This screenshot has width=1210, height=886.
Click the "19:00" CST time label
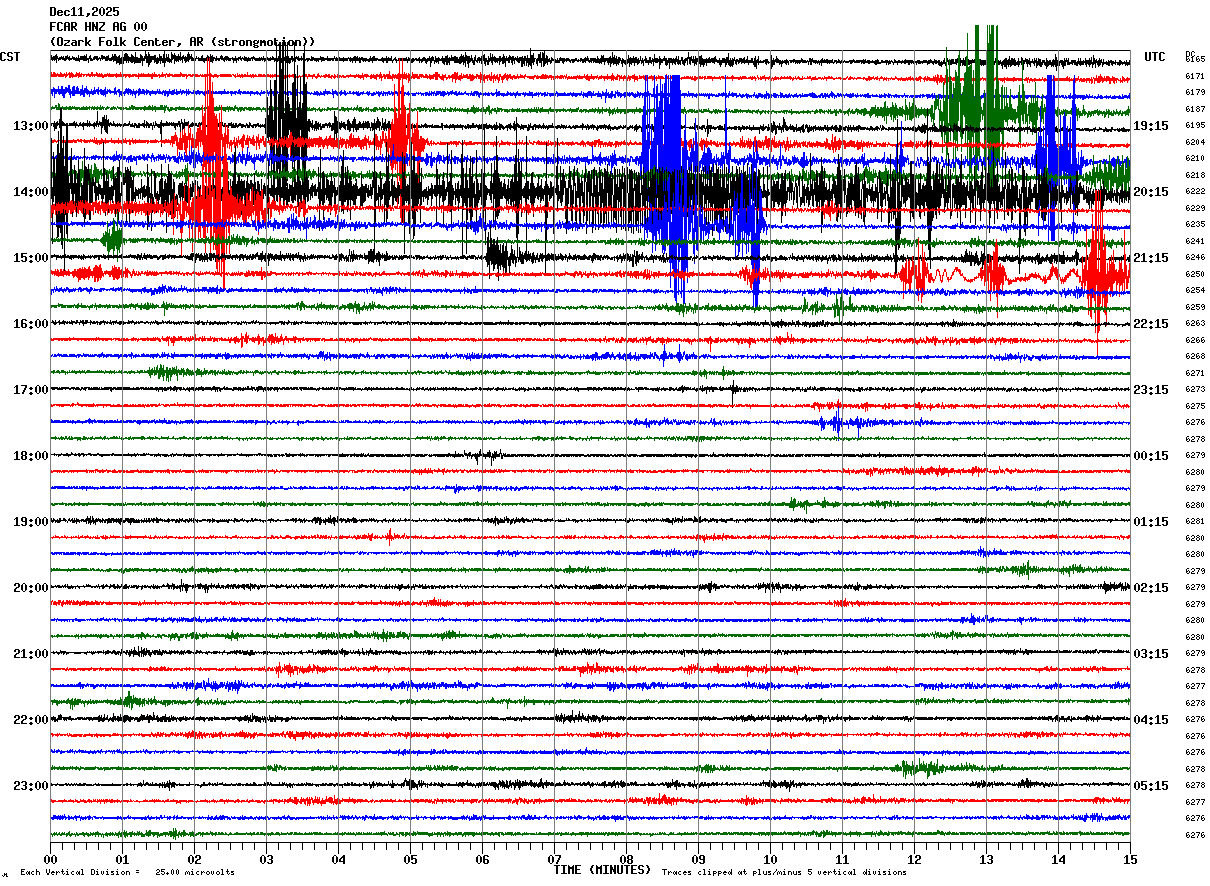(x=30, y=522)
